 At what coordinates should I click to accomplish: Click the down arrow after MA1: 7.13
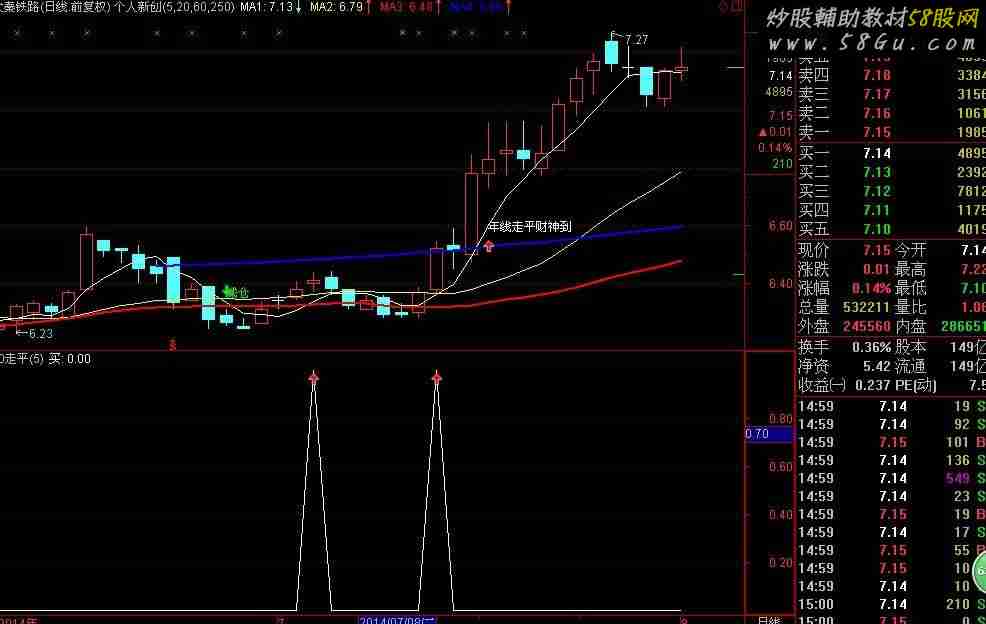click(x=299, y=8)
